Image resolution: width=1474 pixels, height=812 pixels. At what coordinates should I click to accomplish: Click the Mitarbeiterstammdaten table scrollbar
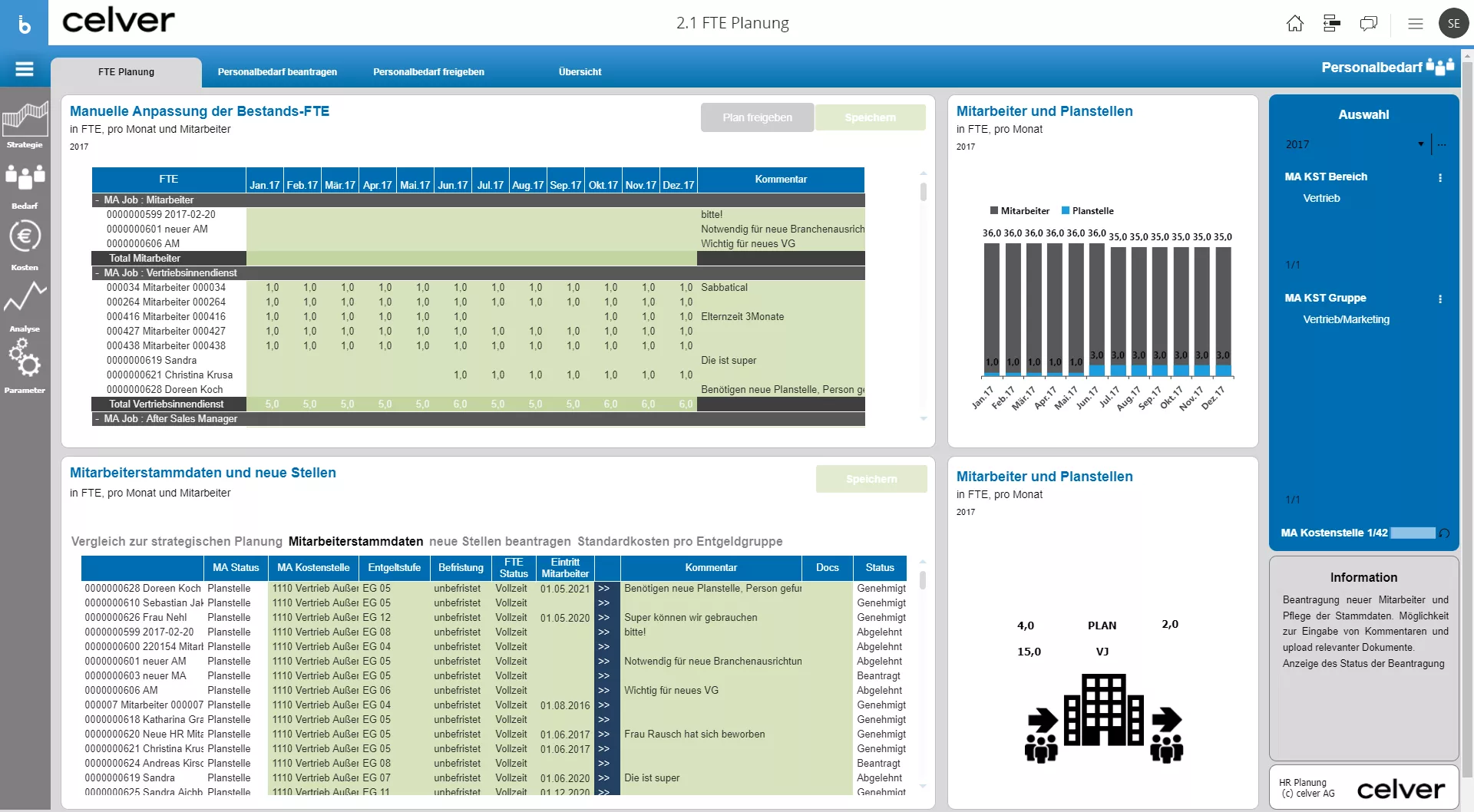coord(923,674)
